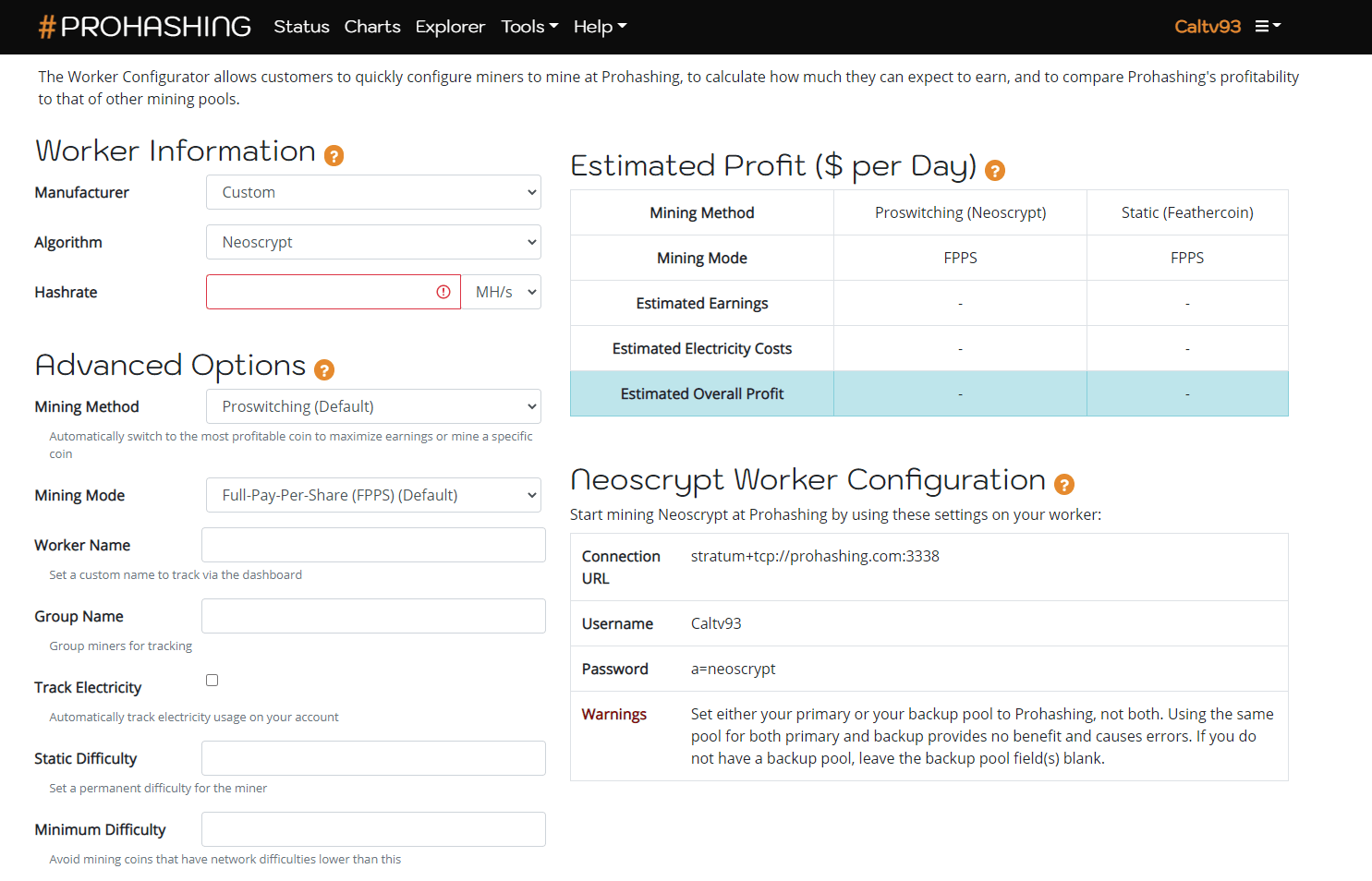Image resolution: width=1372 pixels, height=881 pixels.
Task: Click the Prohashing logo
Action: 145,27
